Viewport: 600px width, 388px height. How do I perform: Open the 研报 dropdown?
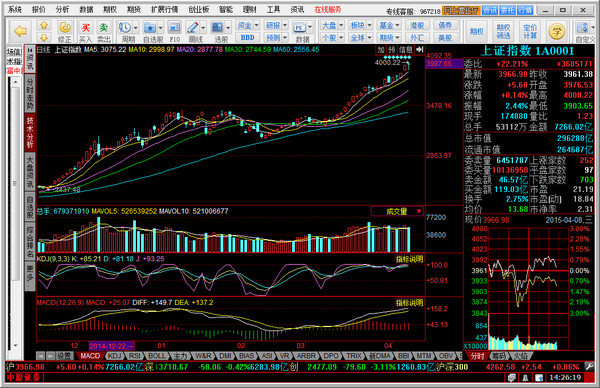point(277,25)
